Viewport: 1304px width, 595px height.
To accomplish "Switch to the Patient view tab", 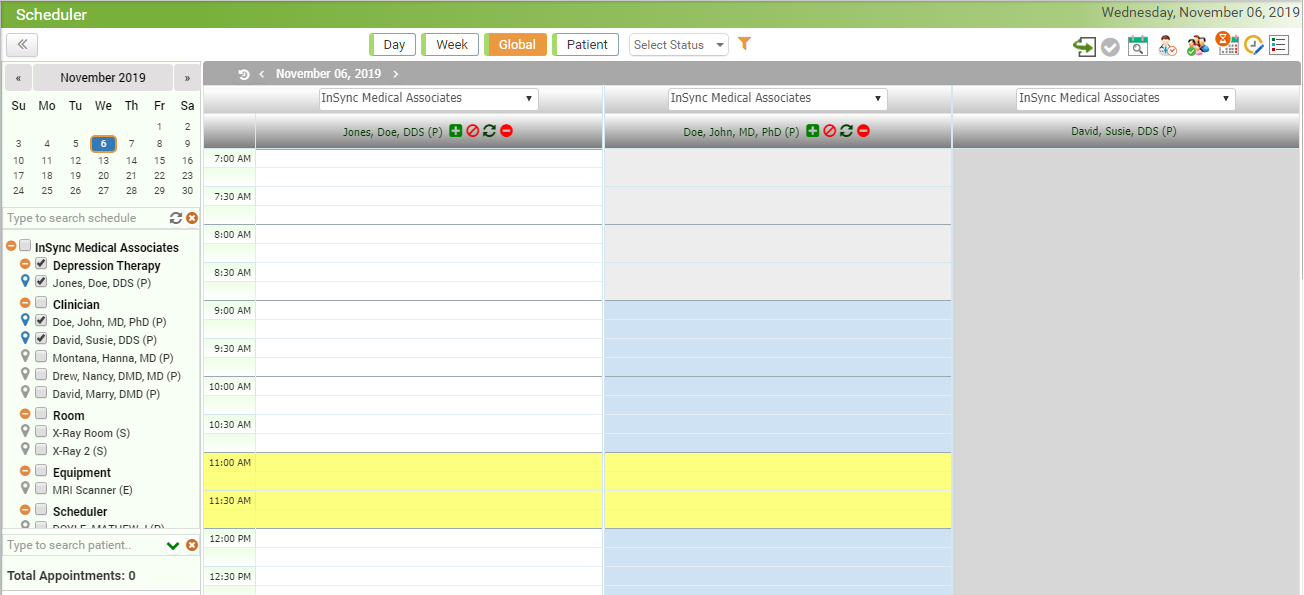I will (x=586, y=45).
